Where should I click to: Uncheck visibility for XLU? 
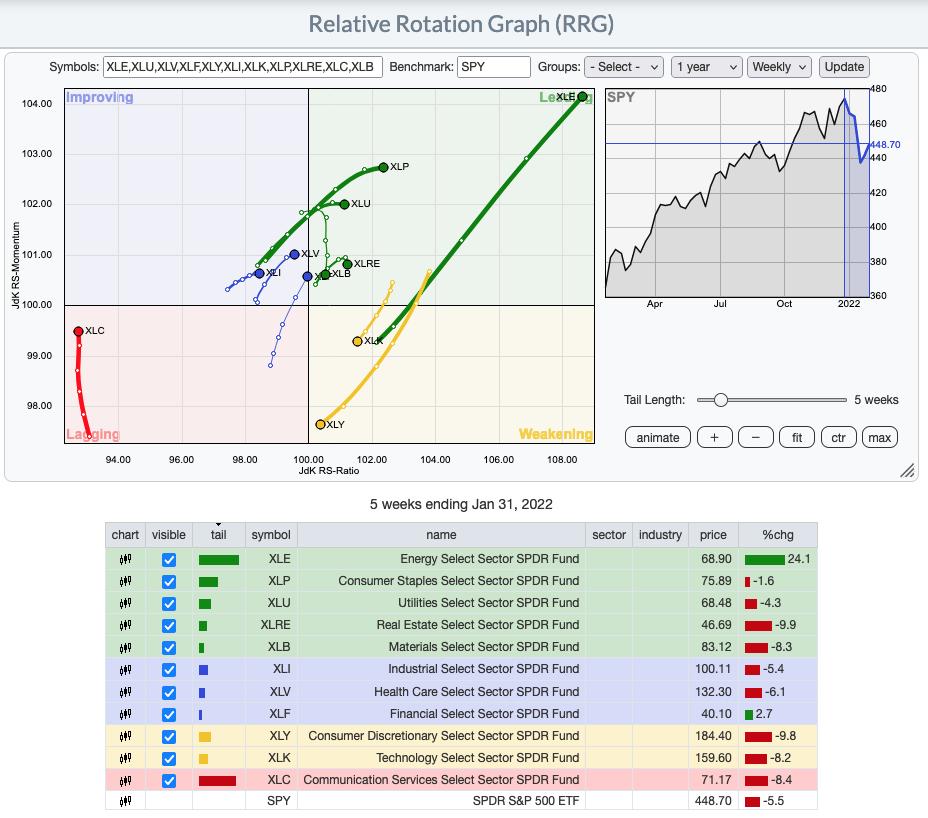click(169, 603)
